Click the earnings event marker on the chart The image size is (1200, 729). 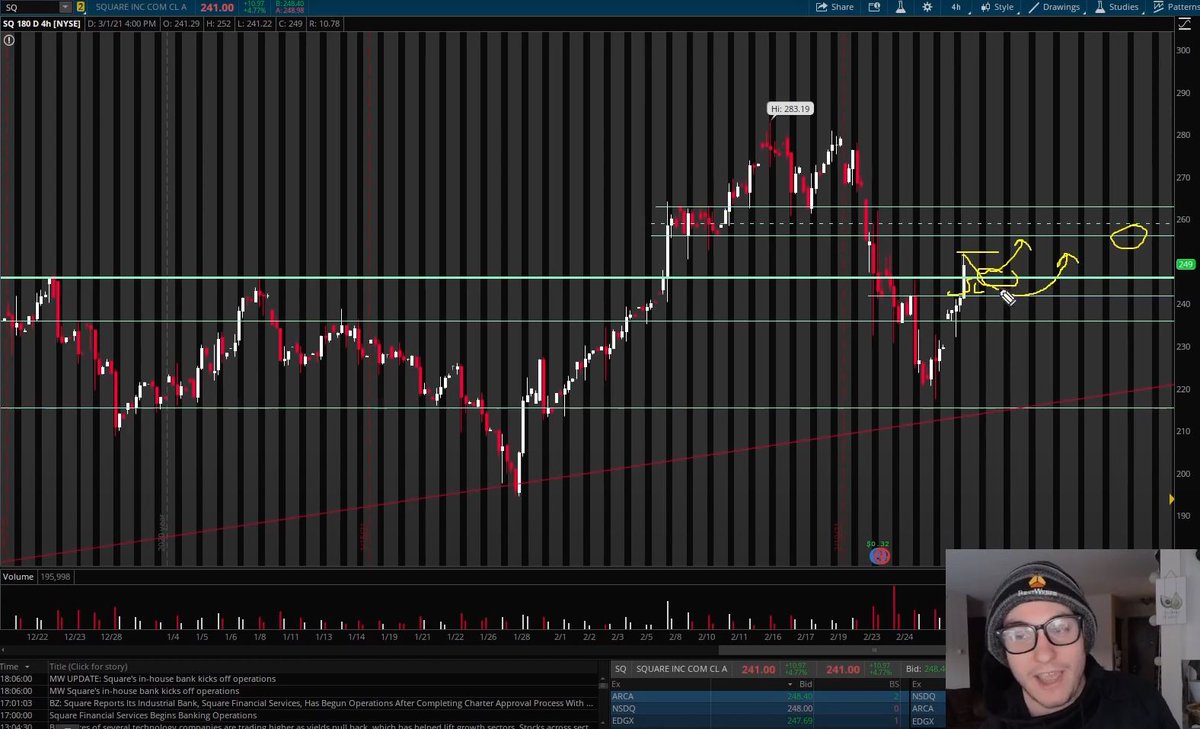coord(879,556)
